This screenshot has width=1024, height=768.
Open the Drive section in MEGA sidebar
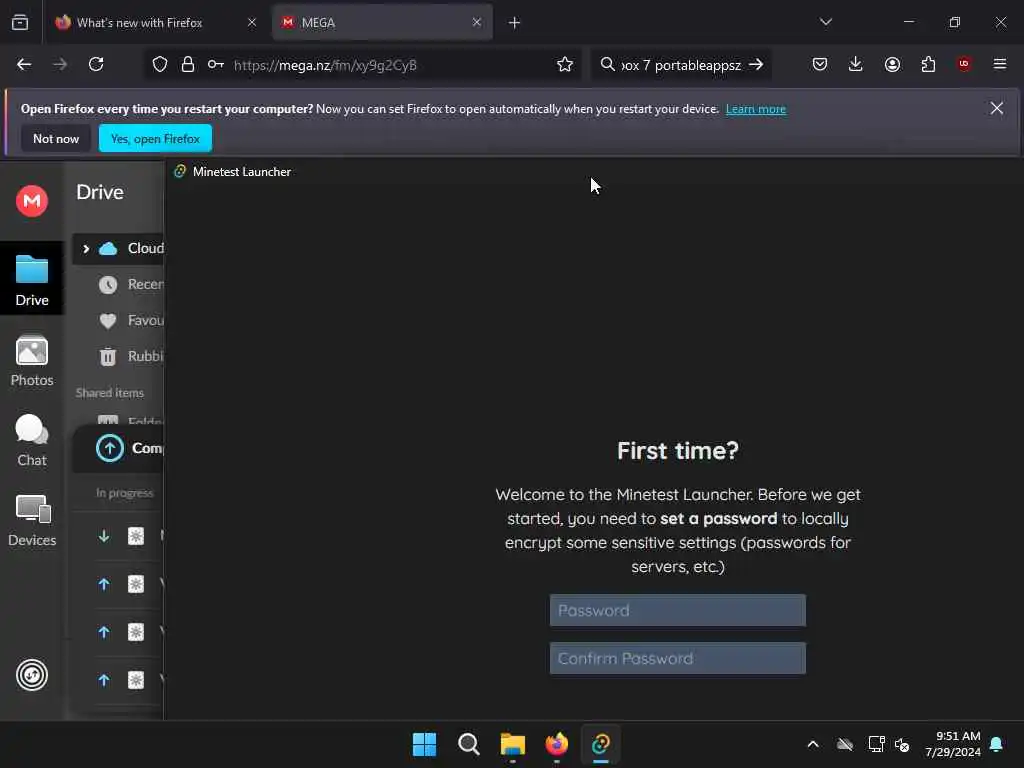pos(32,279)
